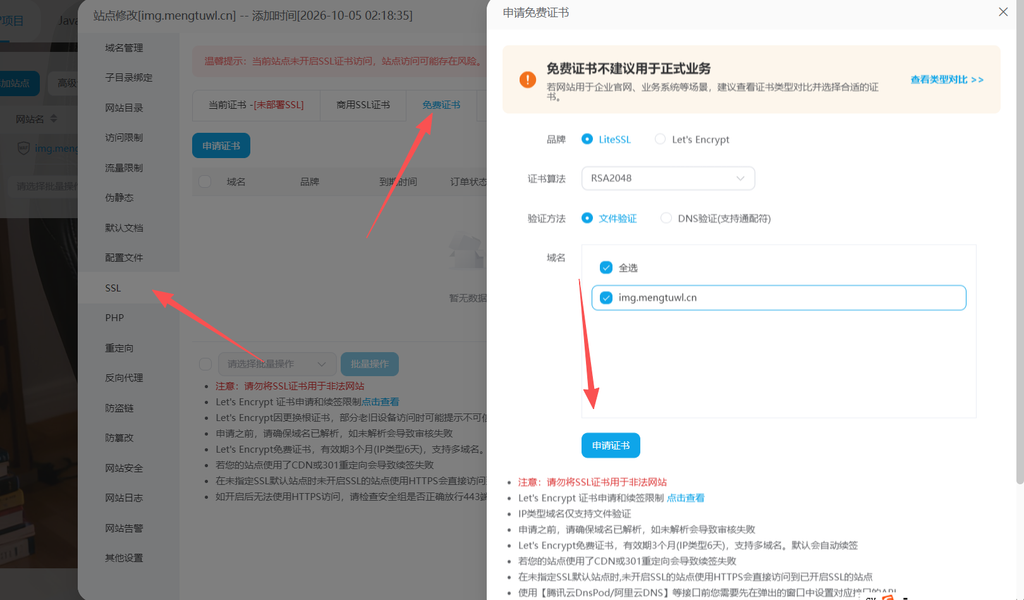Tick the certificate table header checkbox
The image size is (1024, 600).
click(205, 182)
